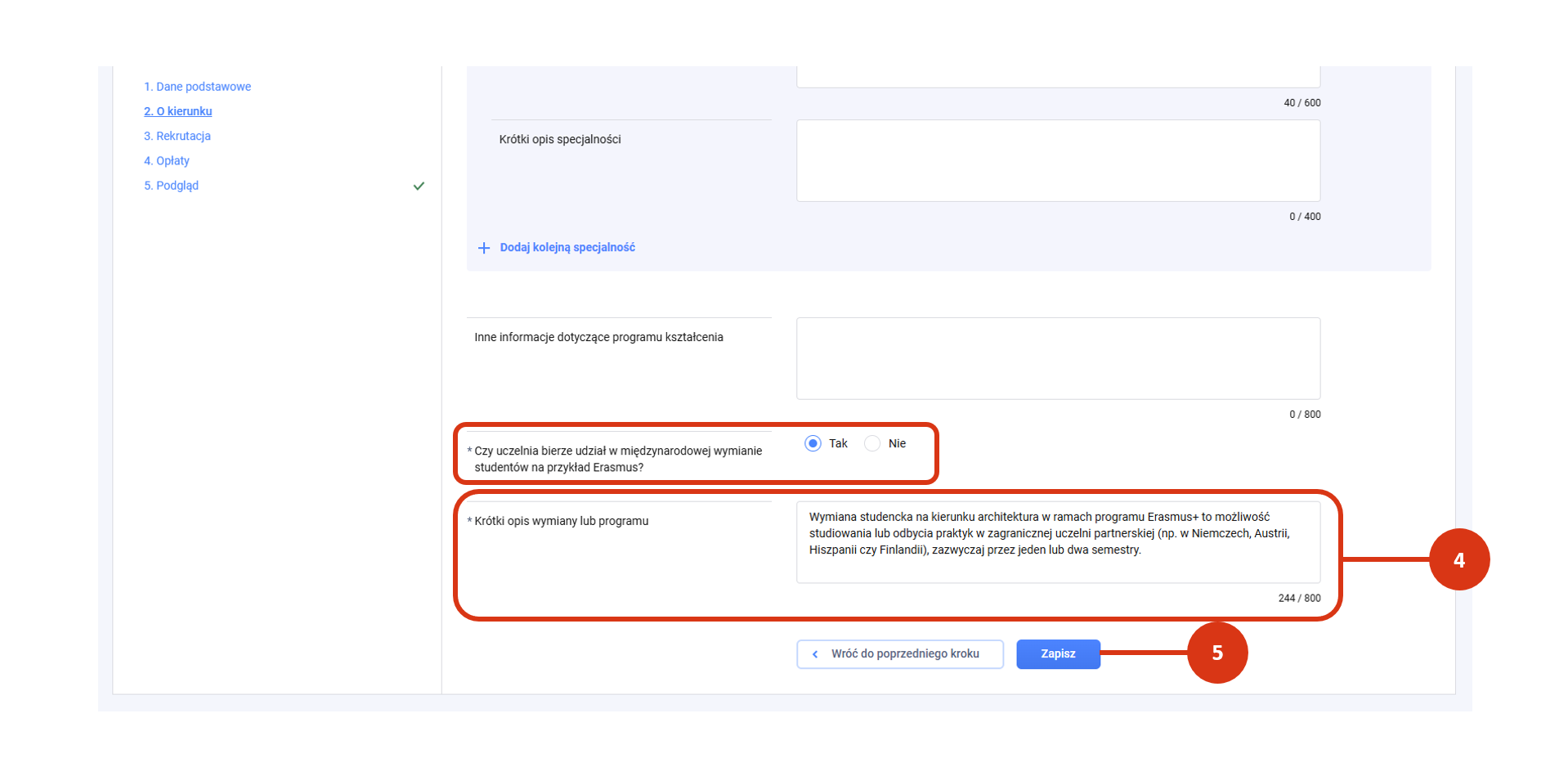This screenshot has width=1568, height=772.
Task: Click the Dodaj kolejną specjalność link
Action: (x=567, y=248)
